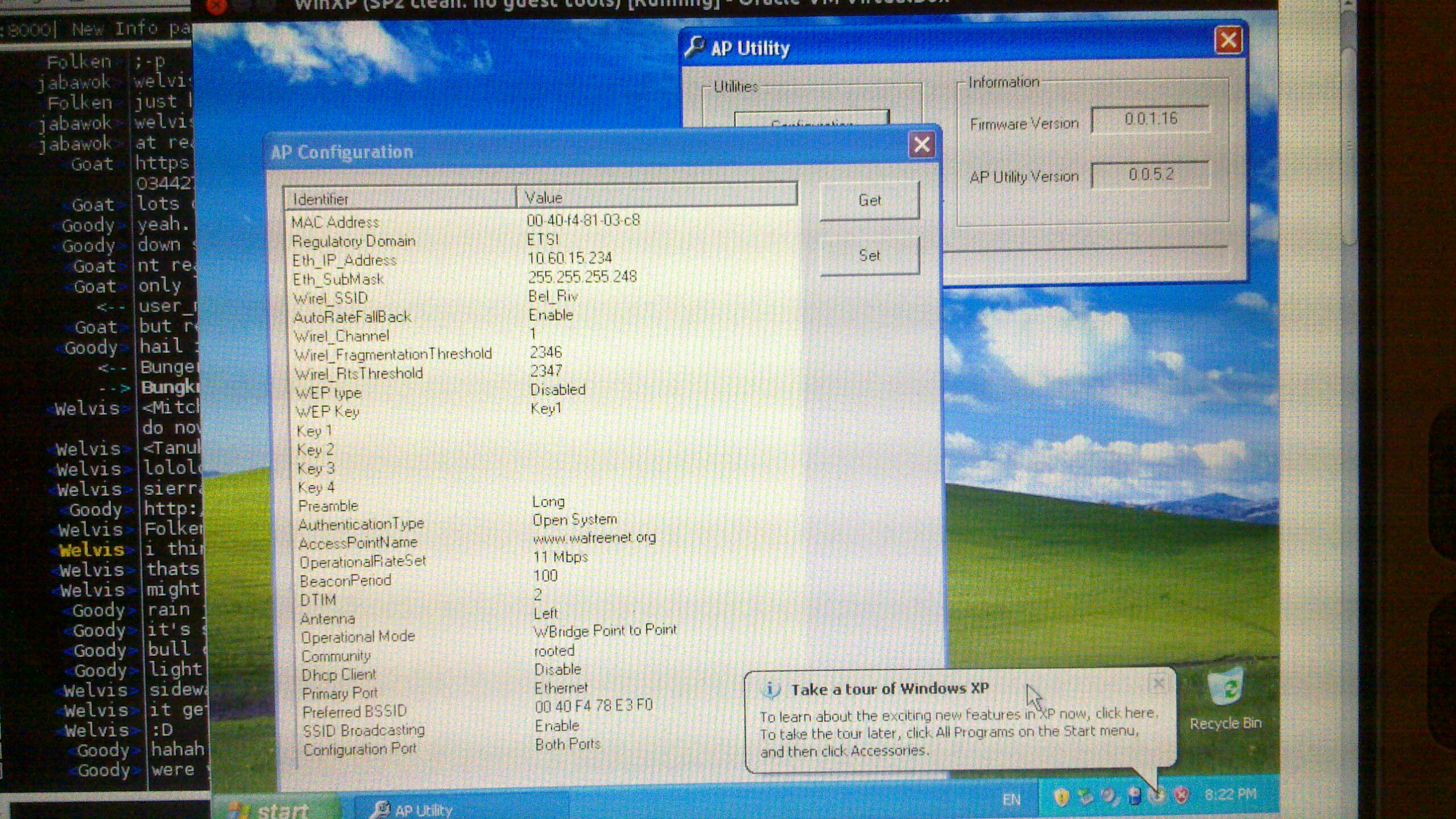The image size is (1456, 819).
Task: Select the Eth_IP_Address row
Action: (x=344, y=260)
